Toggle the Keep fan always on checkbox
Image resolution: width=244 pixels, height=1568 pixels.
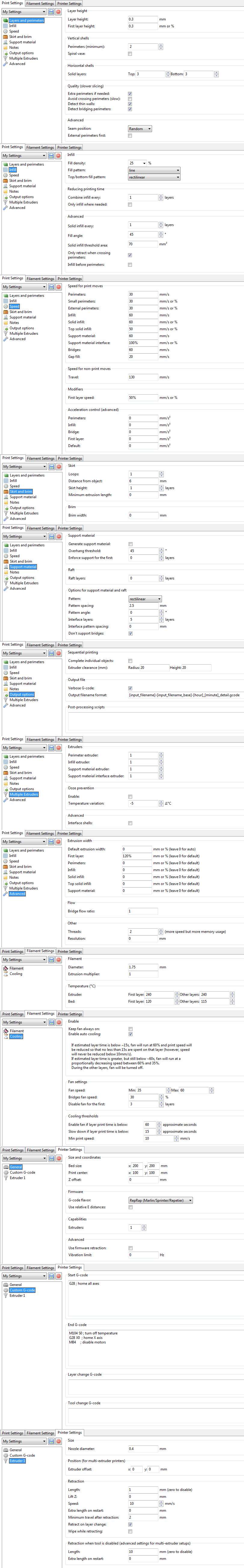point(130,1029)
